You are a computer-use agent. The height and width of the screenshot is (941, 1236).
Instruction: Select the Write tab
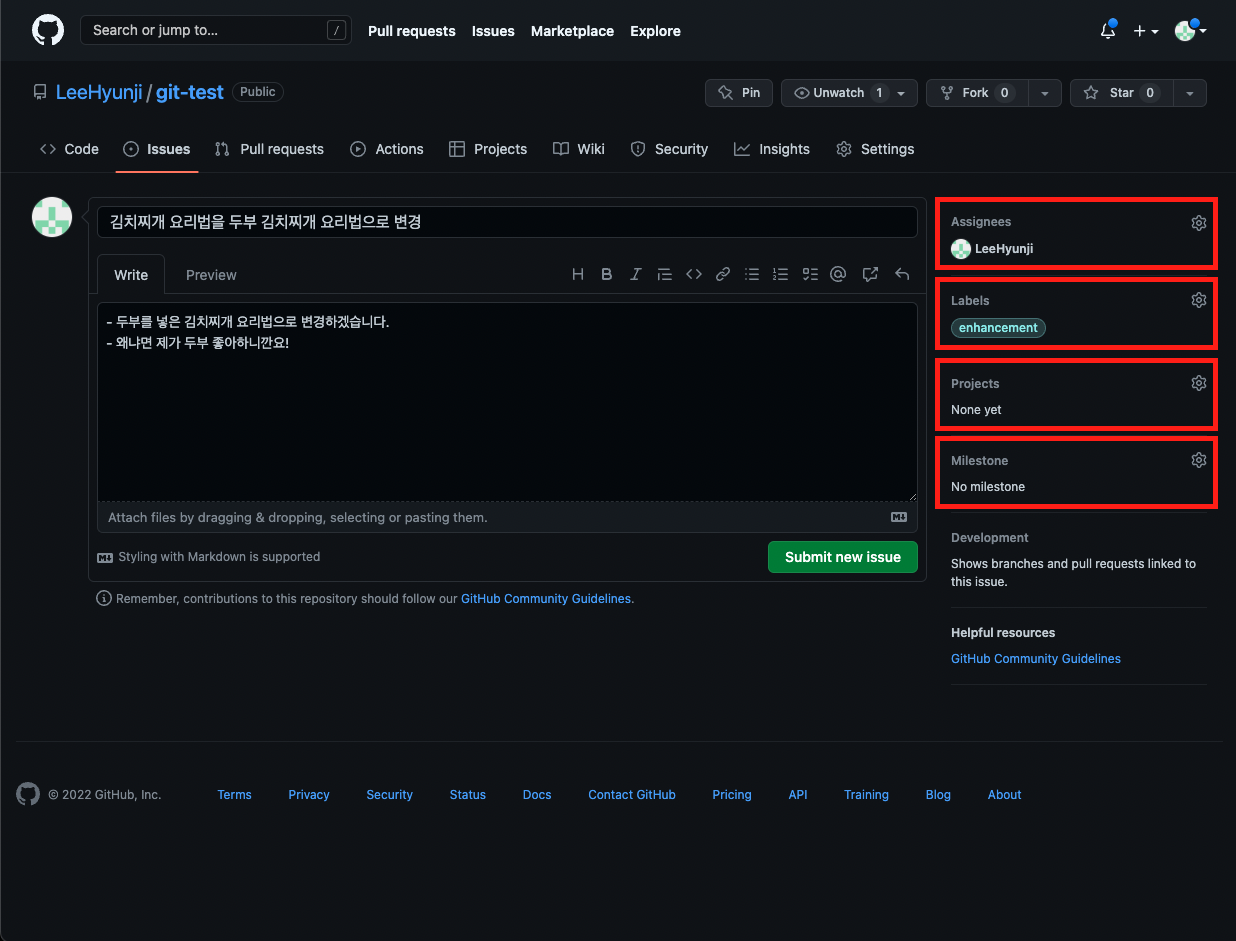click(x=131, y=275)
